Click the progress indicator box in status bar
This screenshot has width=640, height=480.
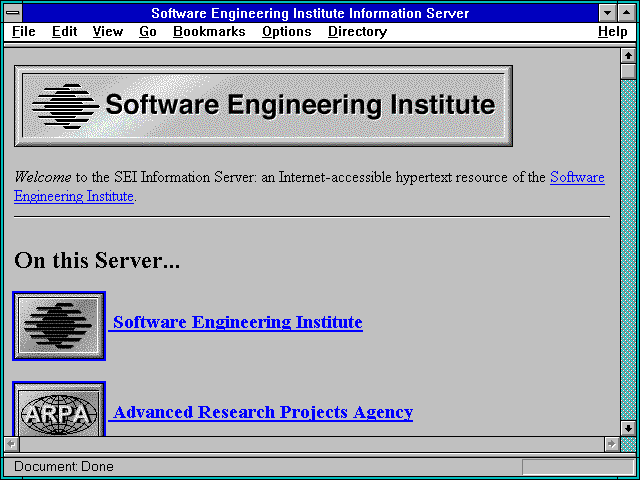coord(578,467)
